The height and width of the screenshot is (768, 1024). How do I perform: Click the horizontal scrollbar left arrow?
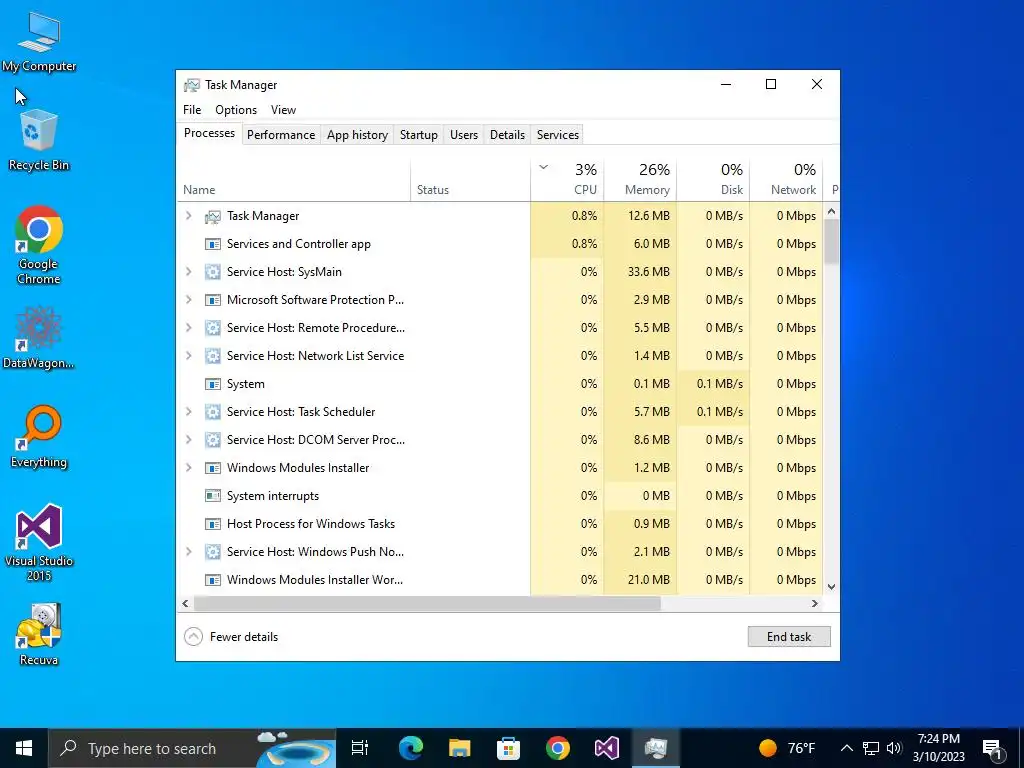click(x=185, y=603)
